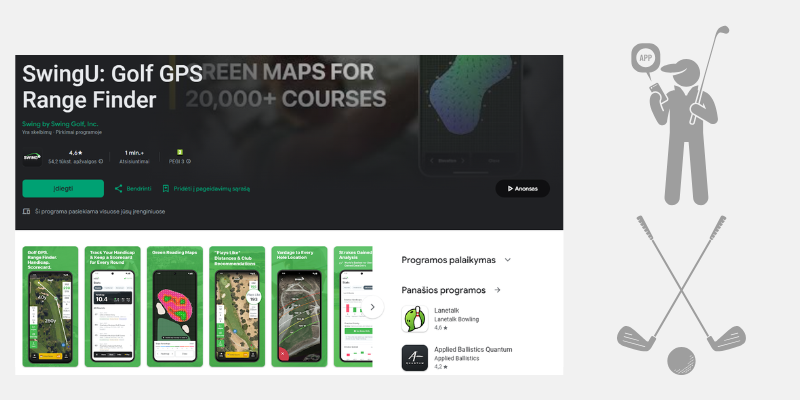The width and height of the screenshot is (800, 400).
Task: Open the Vantage to Every Hole Location screenshot
Action: pyautogui.click(x=299, y=307)
